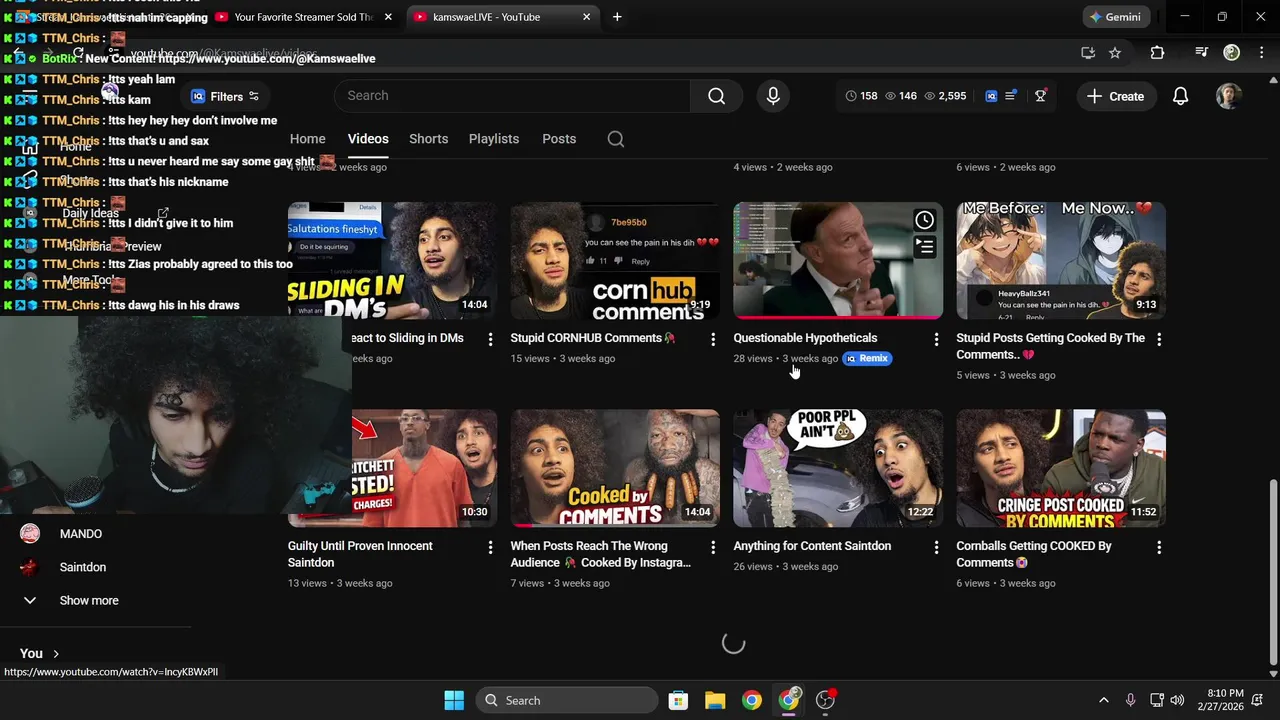1280x720 pixels.
Task: Open Saintdon channel in the sidebar
Action: [83, 567]
